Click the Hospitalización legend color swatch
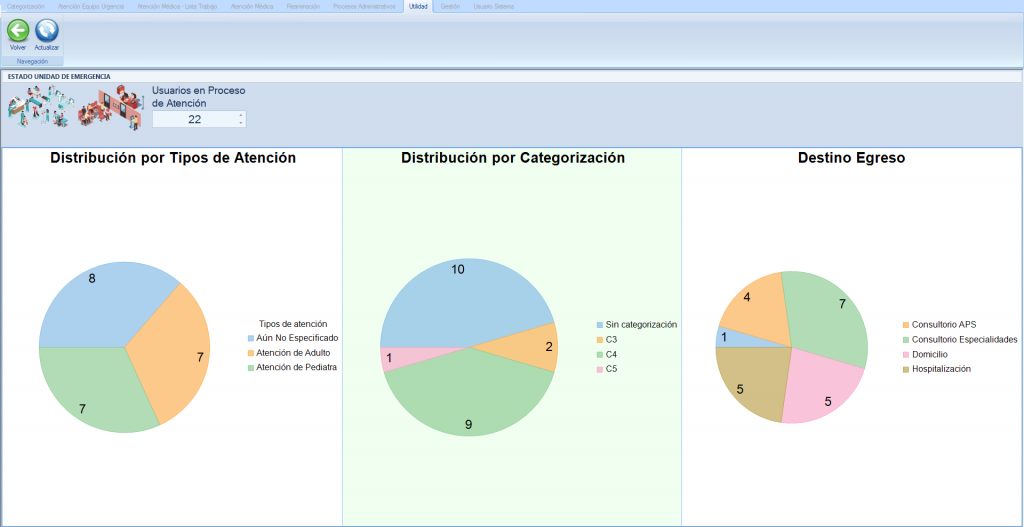 (x=906, y=369)
